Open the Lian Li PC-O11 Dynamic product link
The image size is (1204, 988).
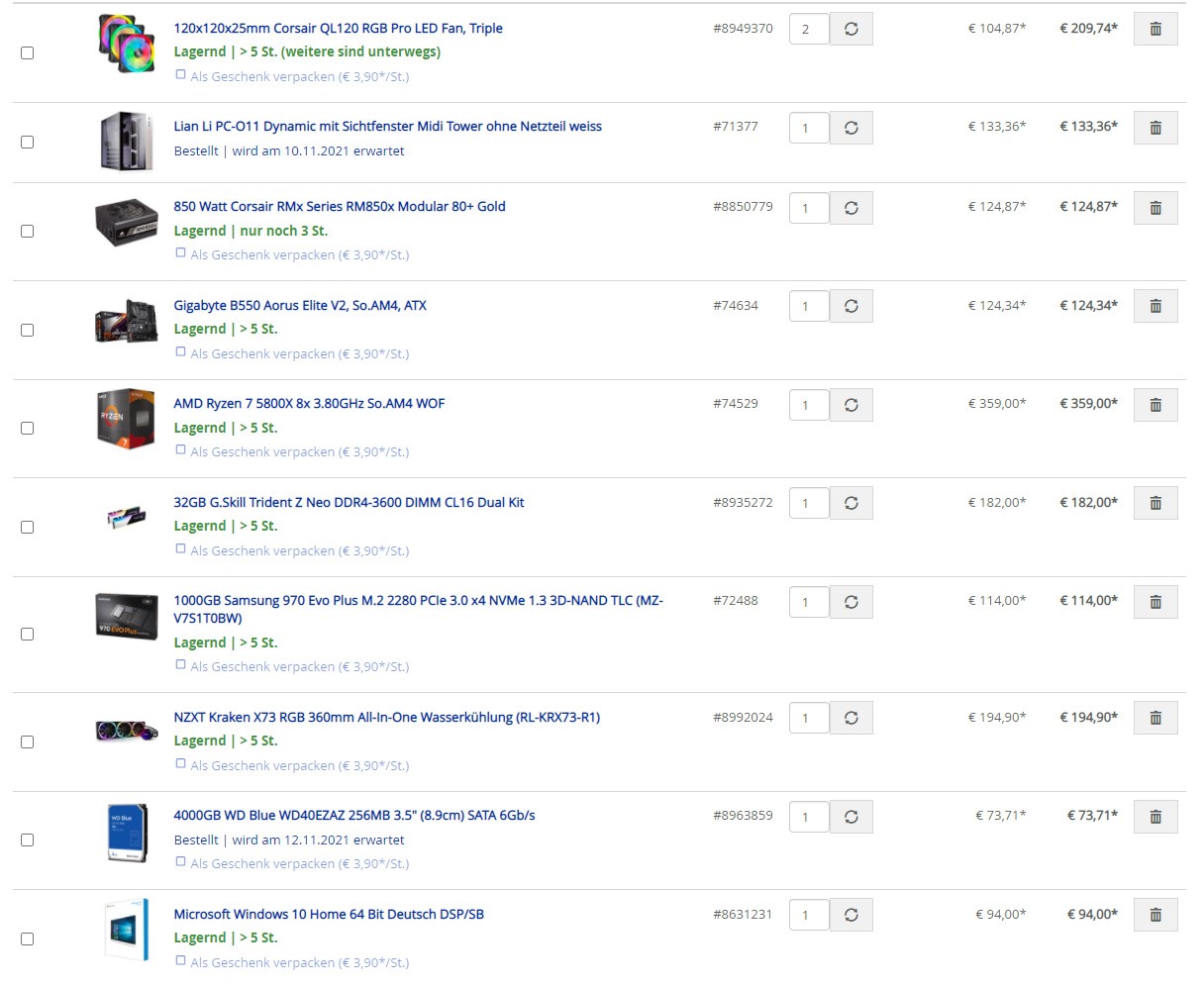pos(388,126)
